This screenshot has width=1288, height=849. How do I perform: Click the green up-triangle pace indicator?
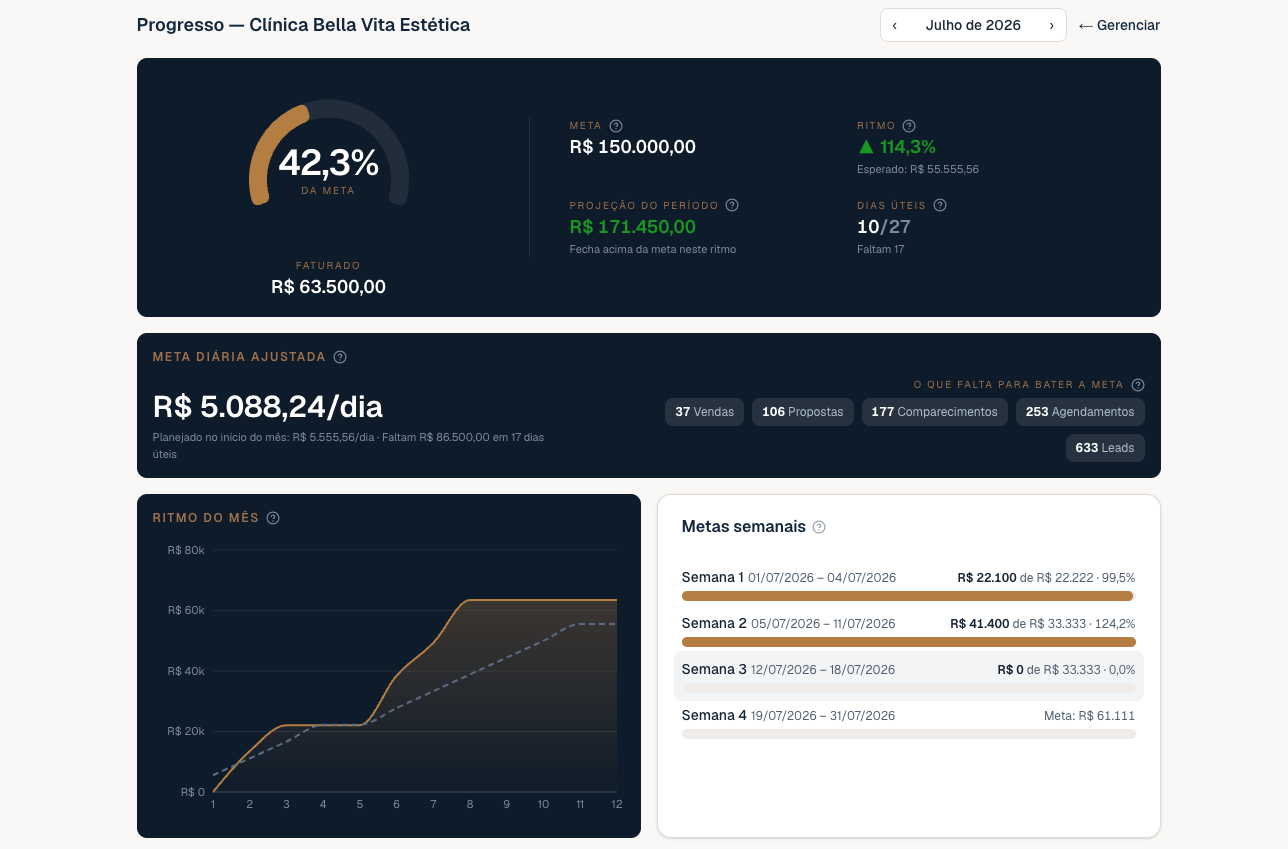pyautogui.click(x=866, y=146)
